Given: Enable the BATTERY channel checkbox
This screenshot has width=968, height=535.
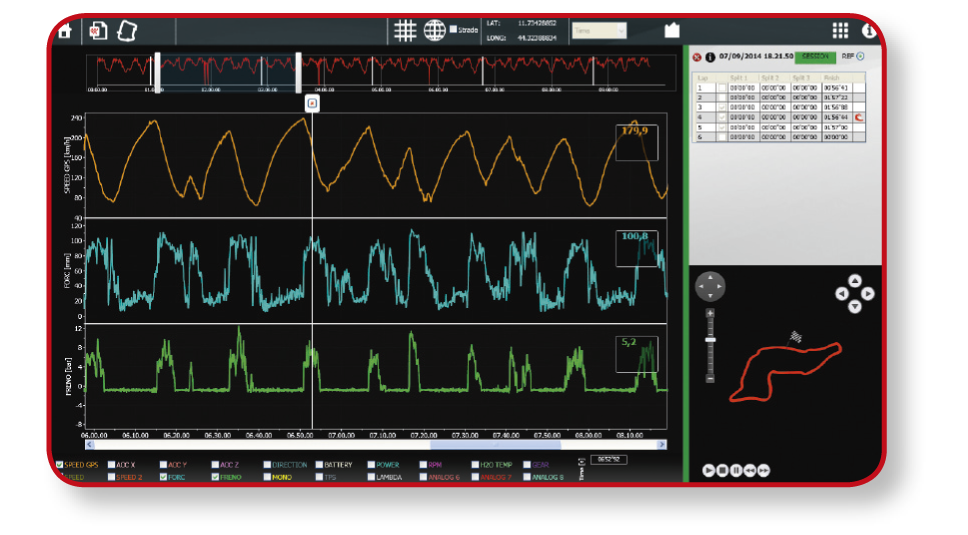Looking at the screenshot, I should point(319,465).
